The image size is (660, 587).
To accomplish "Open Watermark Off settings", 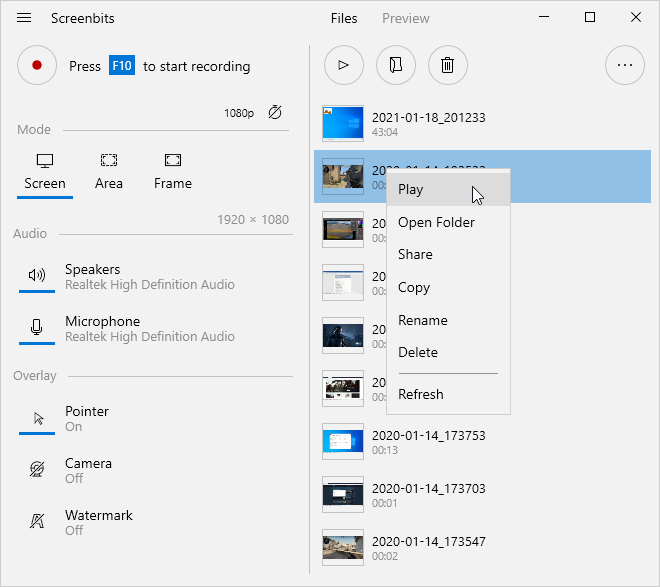I will click(99, 523).
